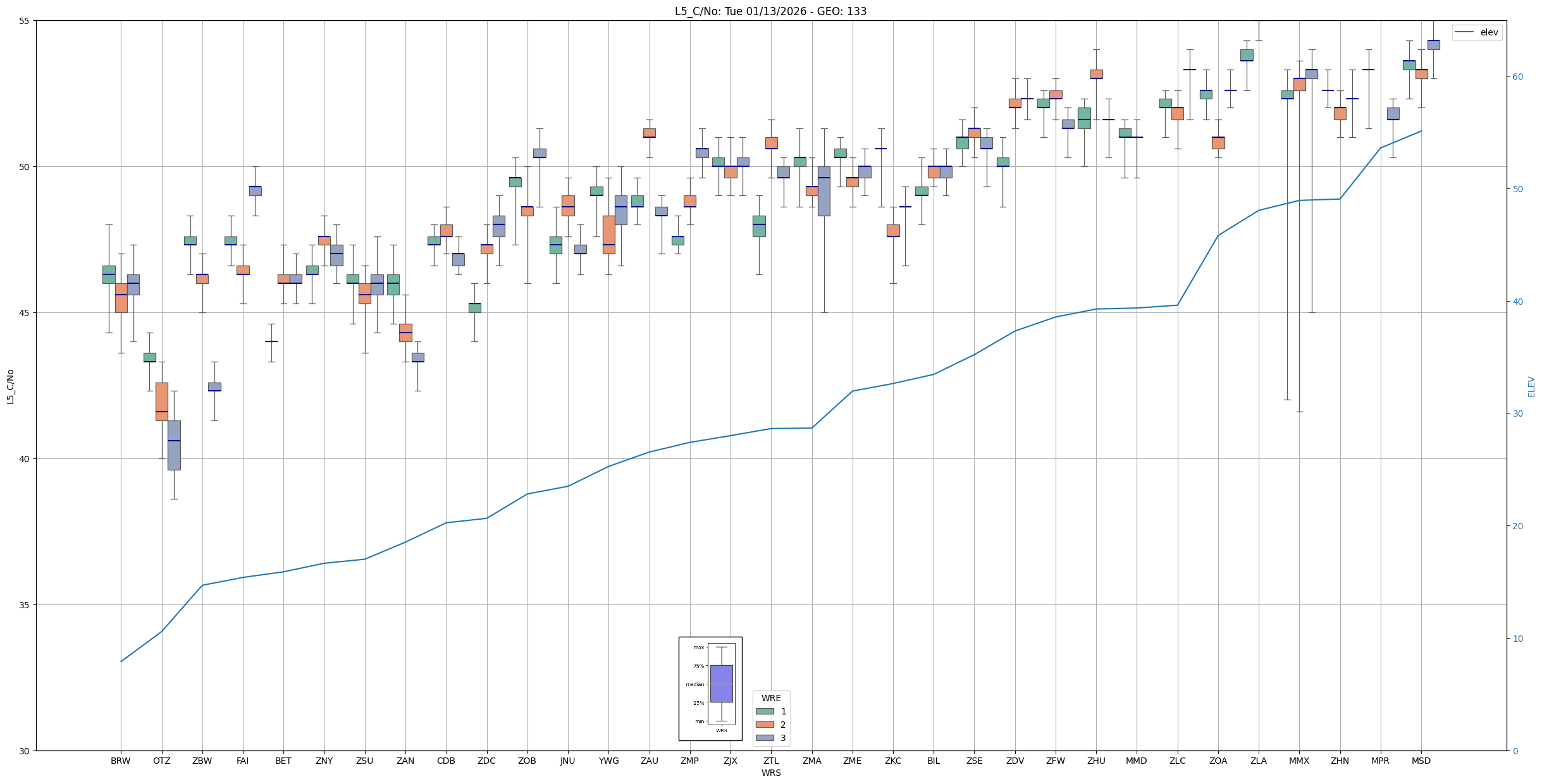Click the ZKC station tick label
Viewport: 1542px width, 784px height.
892,761
